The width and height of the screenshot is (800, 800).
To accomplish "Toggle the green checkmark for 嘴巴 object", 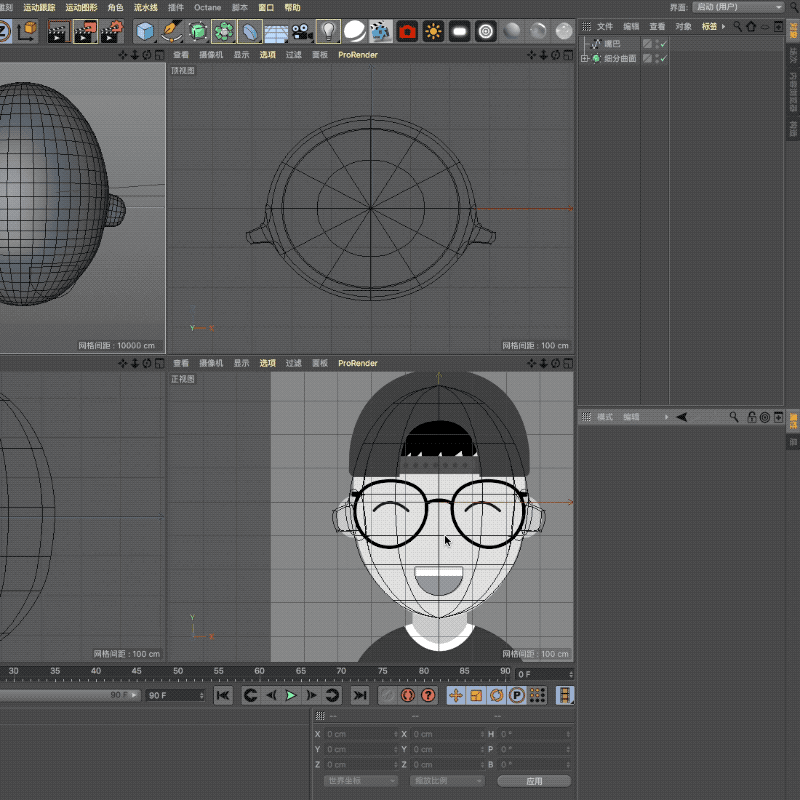I will point(662,44).
